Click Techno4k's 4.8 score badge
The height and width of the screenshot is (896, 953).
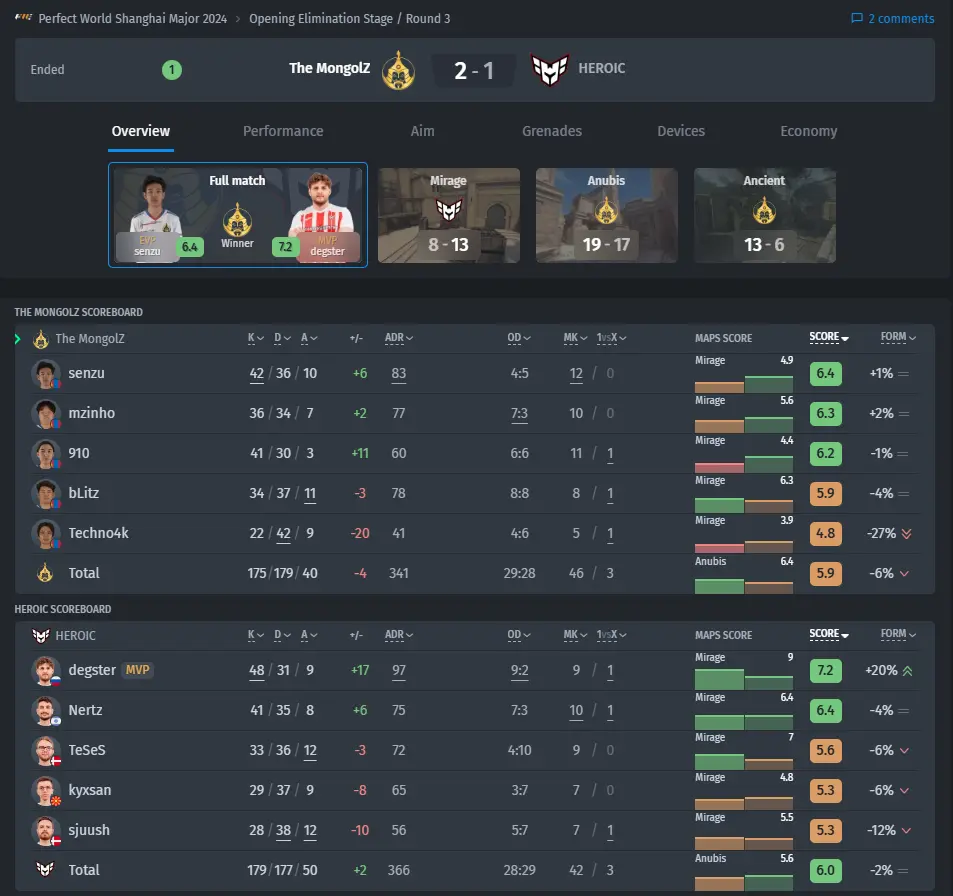(x=825, y=534)
